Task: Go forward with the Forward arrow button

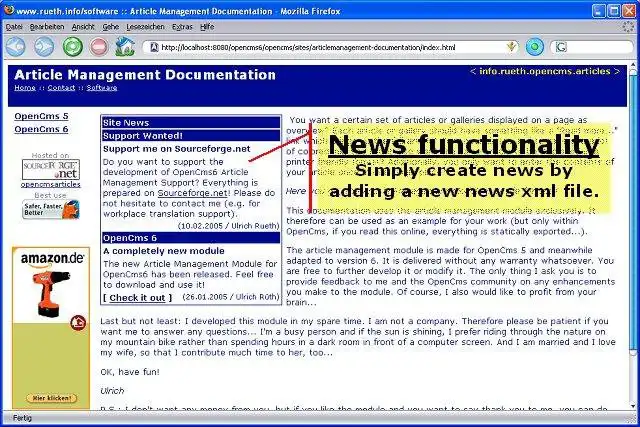Action: pyautogui.click(x=44, y=47)
